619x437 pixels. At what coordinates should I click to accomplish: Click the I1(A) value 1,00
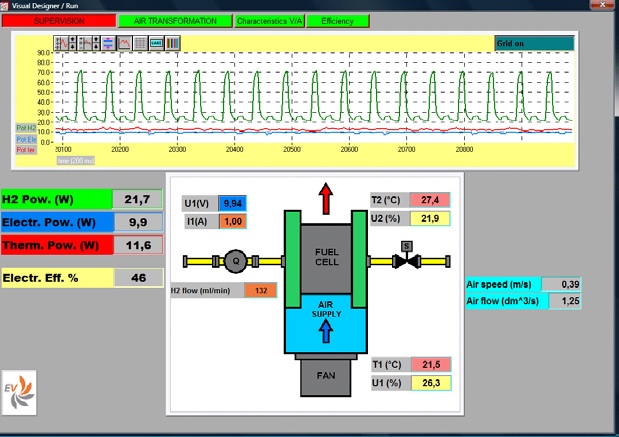[233, 221]
